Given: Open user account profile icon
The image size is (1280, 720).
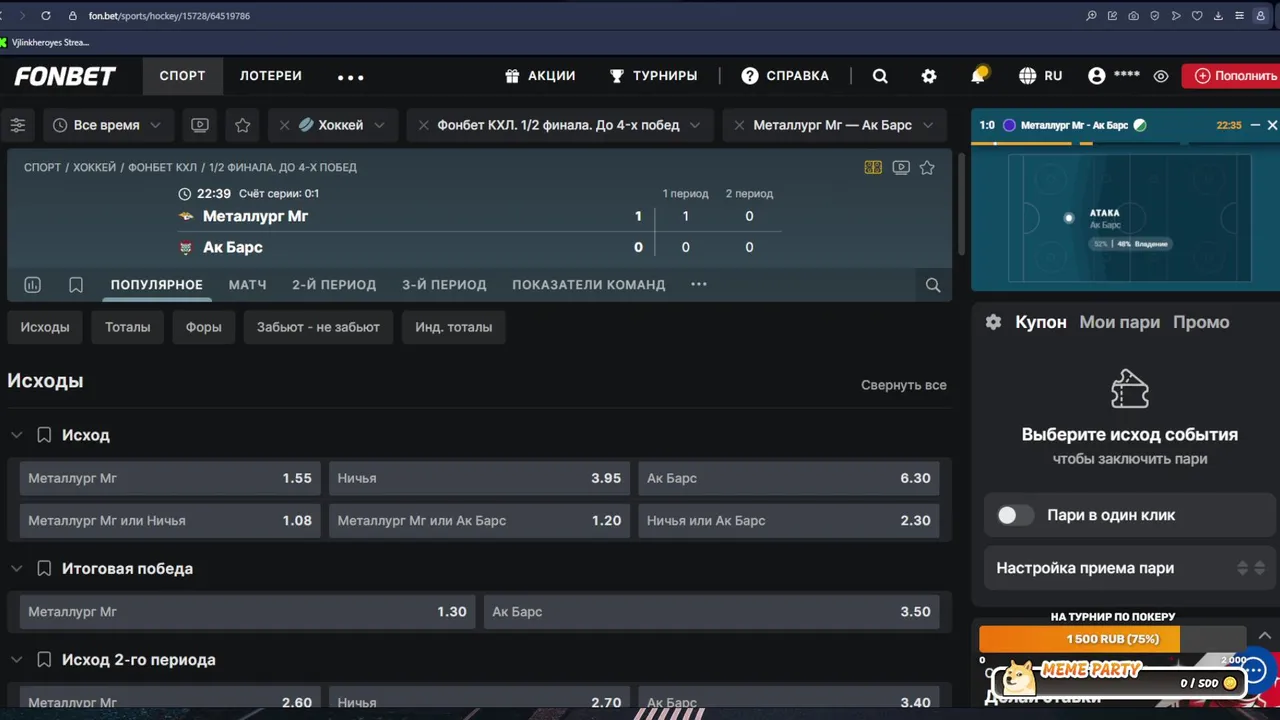Looking at the screenshot, I should click(1097, 76).
